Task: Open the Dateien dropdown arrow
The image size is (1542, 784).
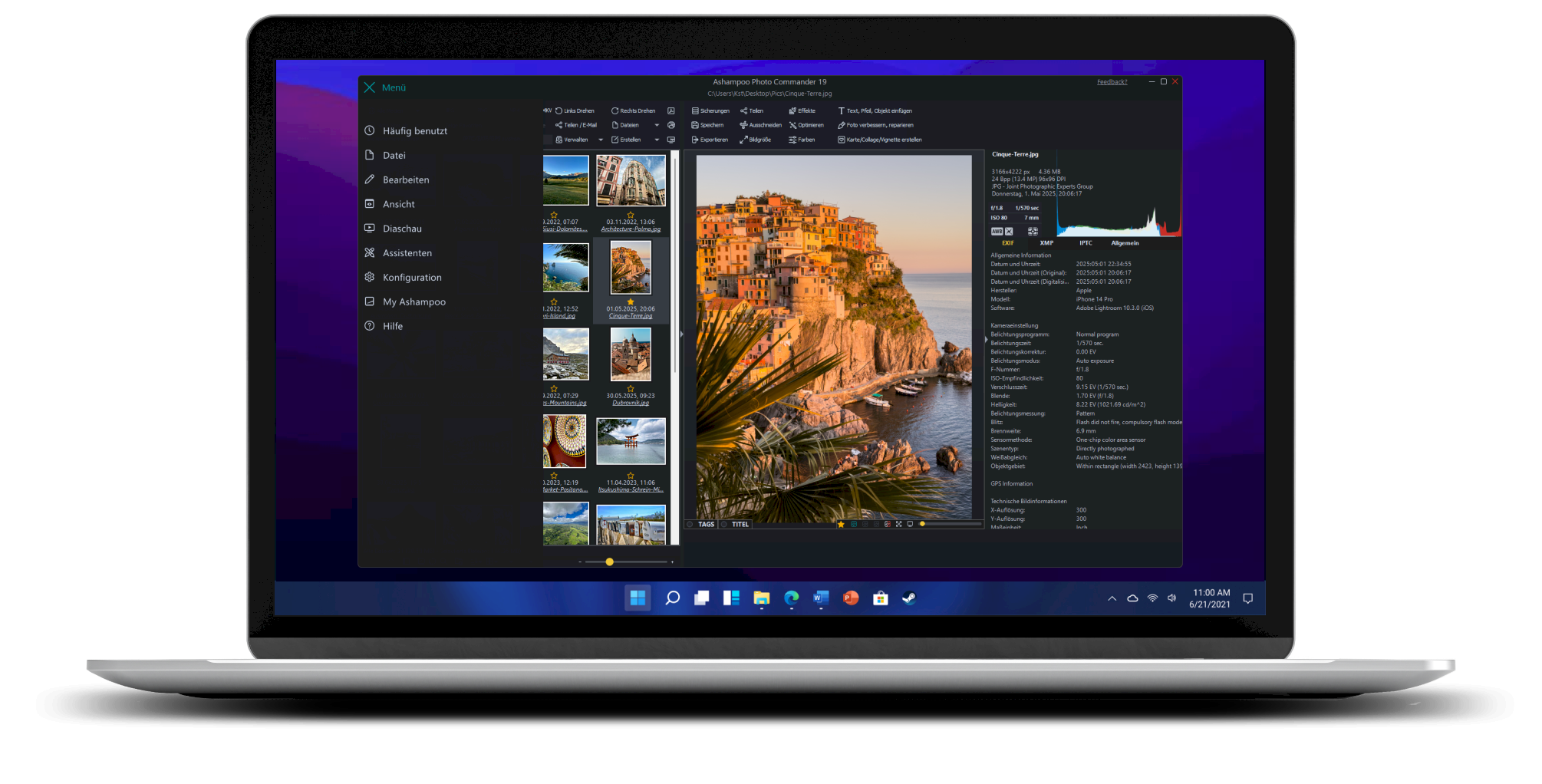Action: tap(657, 125)
